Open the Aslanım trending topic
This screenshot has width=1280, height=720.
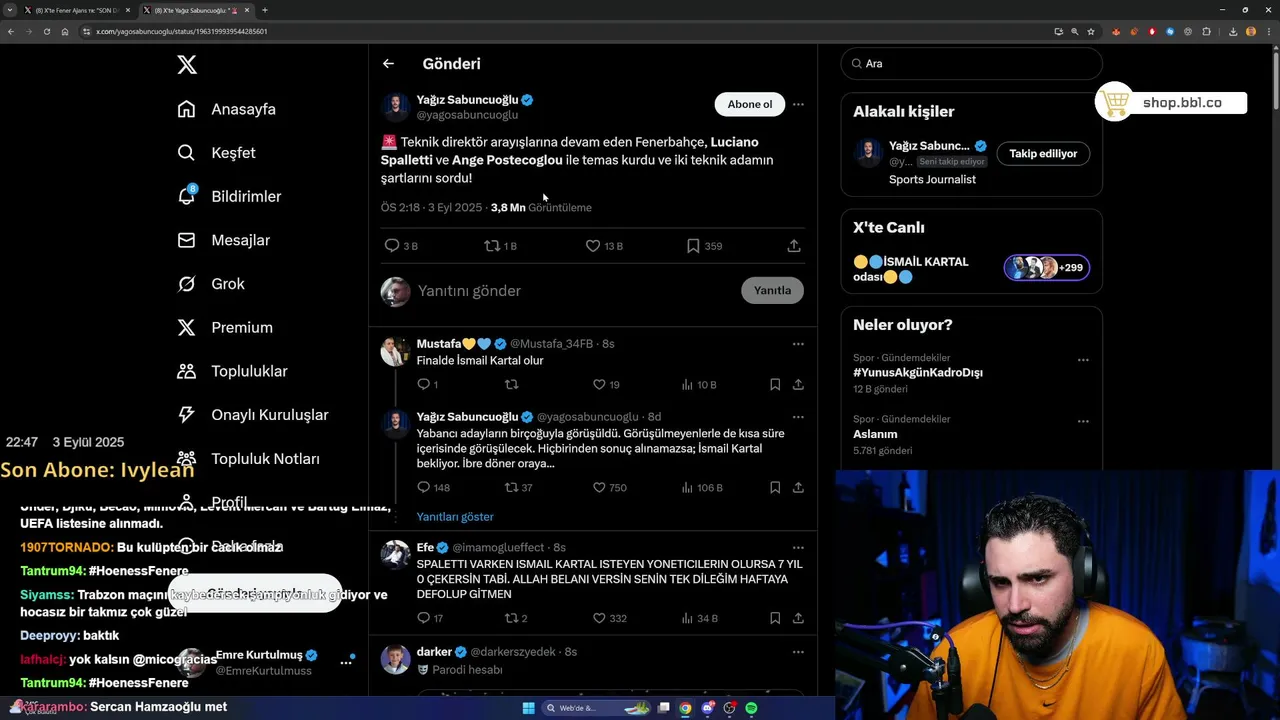pyautogui.click(x=875, y=435)
